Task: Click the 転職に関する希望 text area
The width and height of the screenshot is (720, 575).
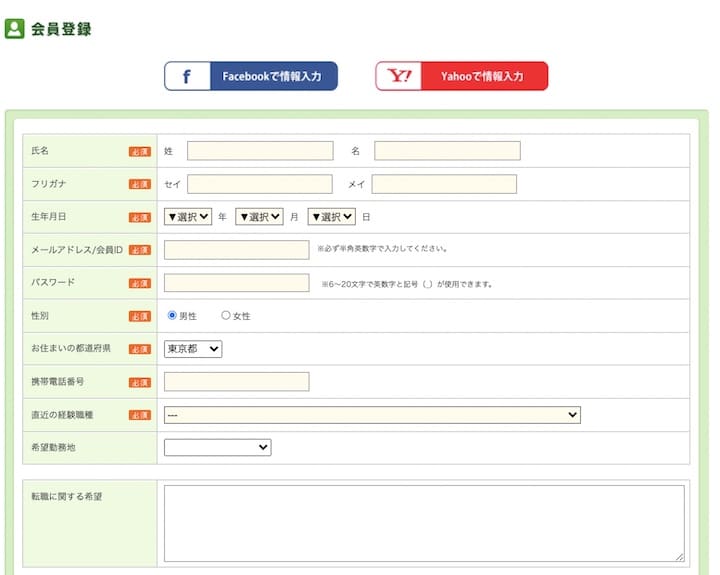Action: click(x=424, y=524)
